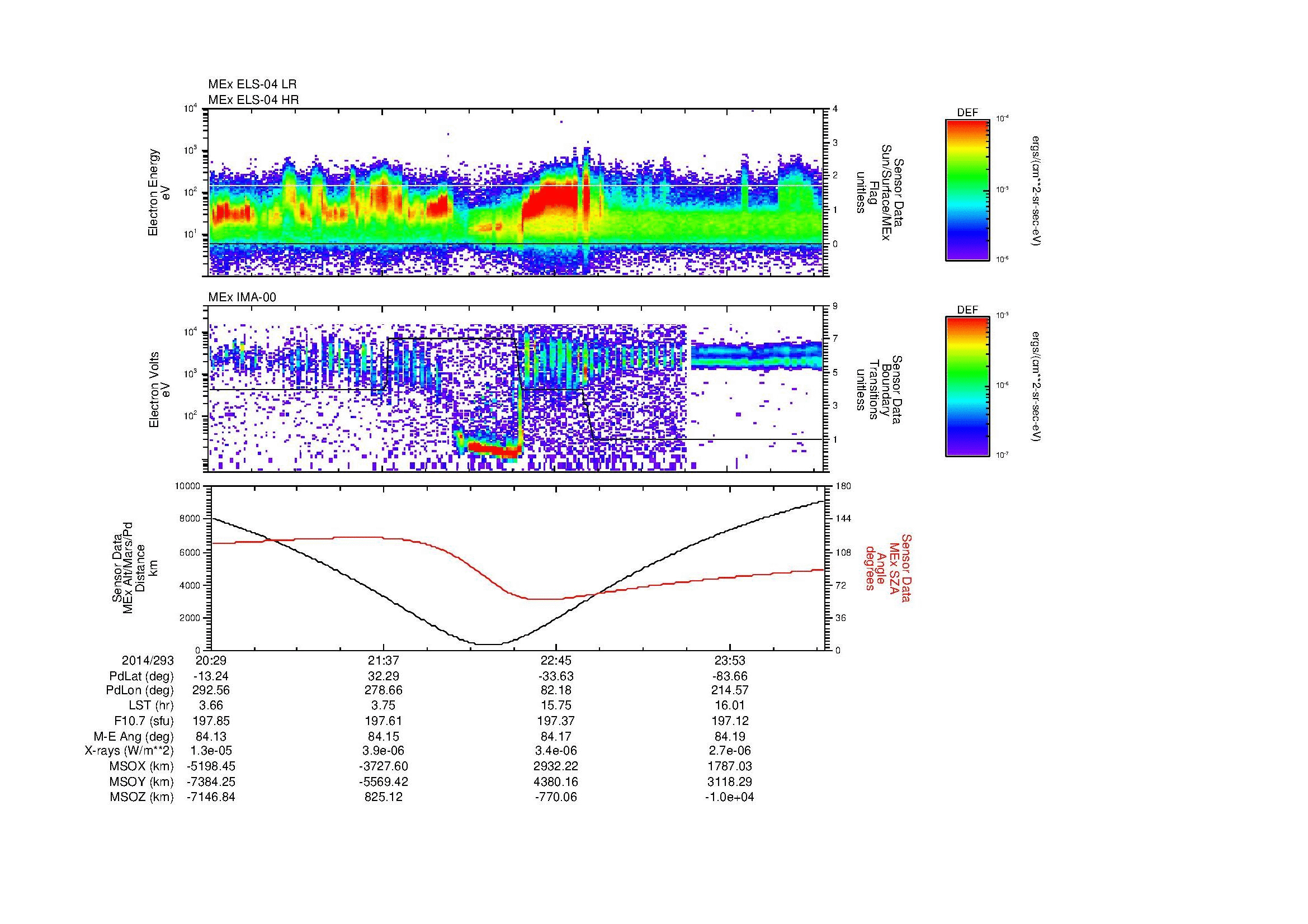The height and width of the screenshot is (924, 1308).
Task: Click the '20:29' time tick label
Action: [x=211, y=661]
